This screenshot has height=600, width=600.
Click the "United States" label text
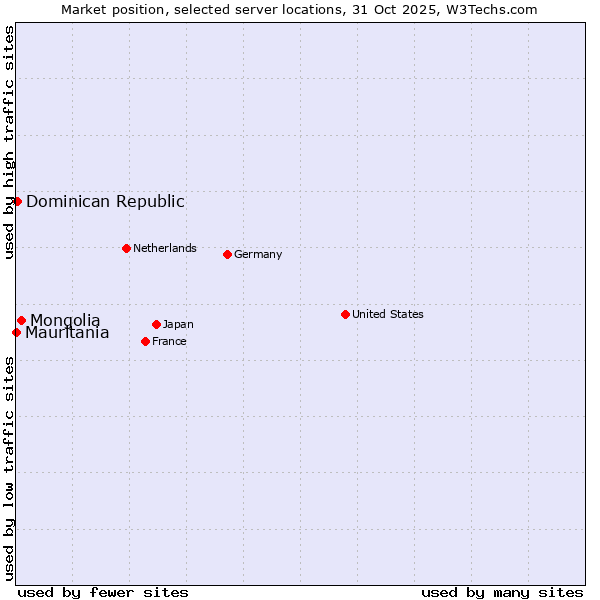(x=387, y=314)
